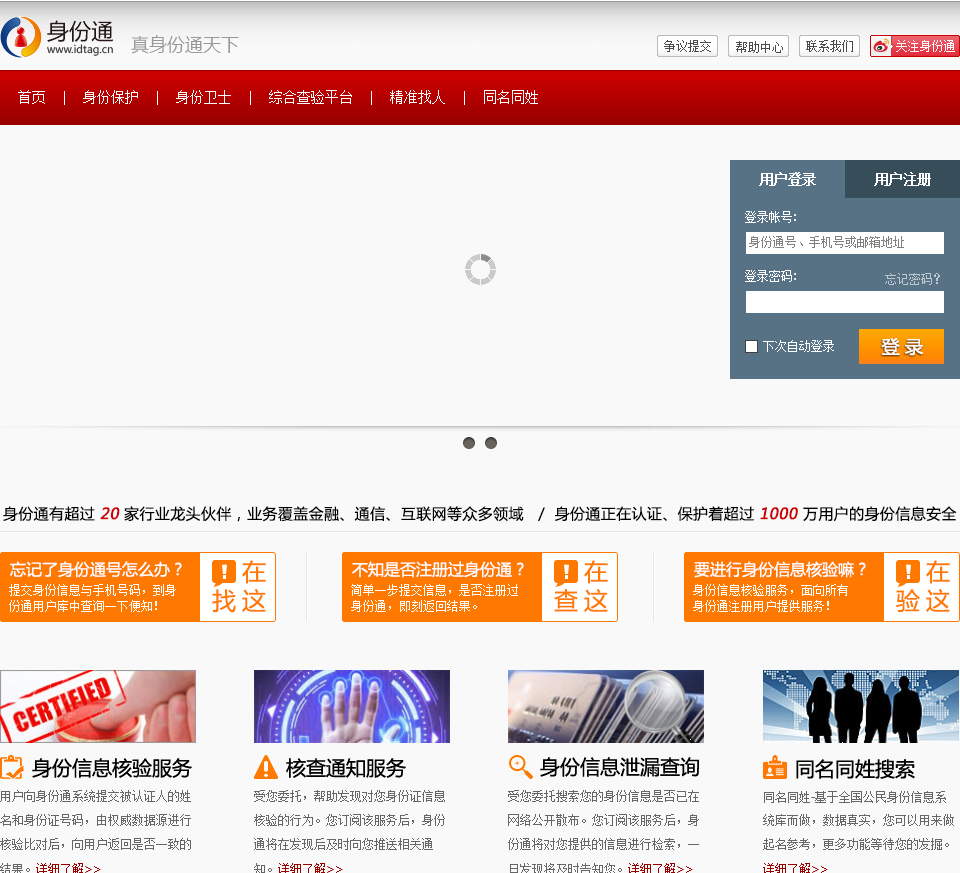Open the 同名同姓 menu item
Viewport: 960px width, 873px height.
tap(510, 97)
